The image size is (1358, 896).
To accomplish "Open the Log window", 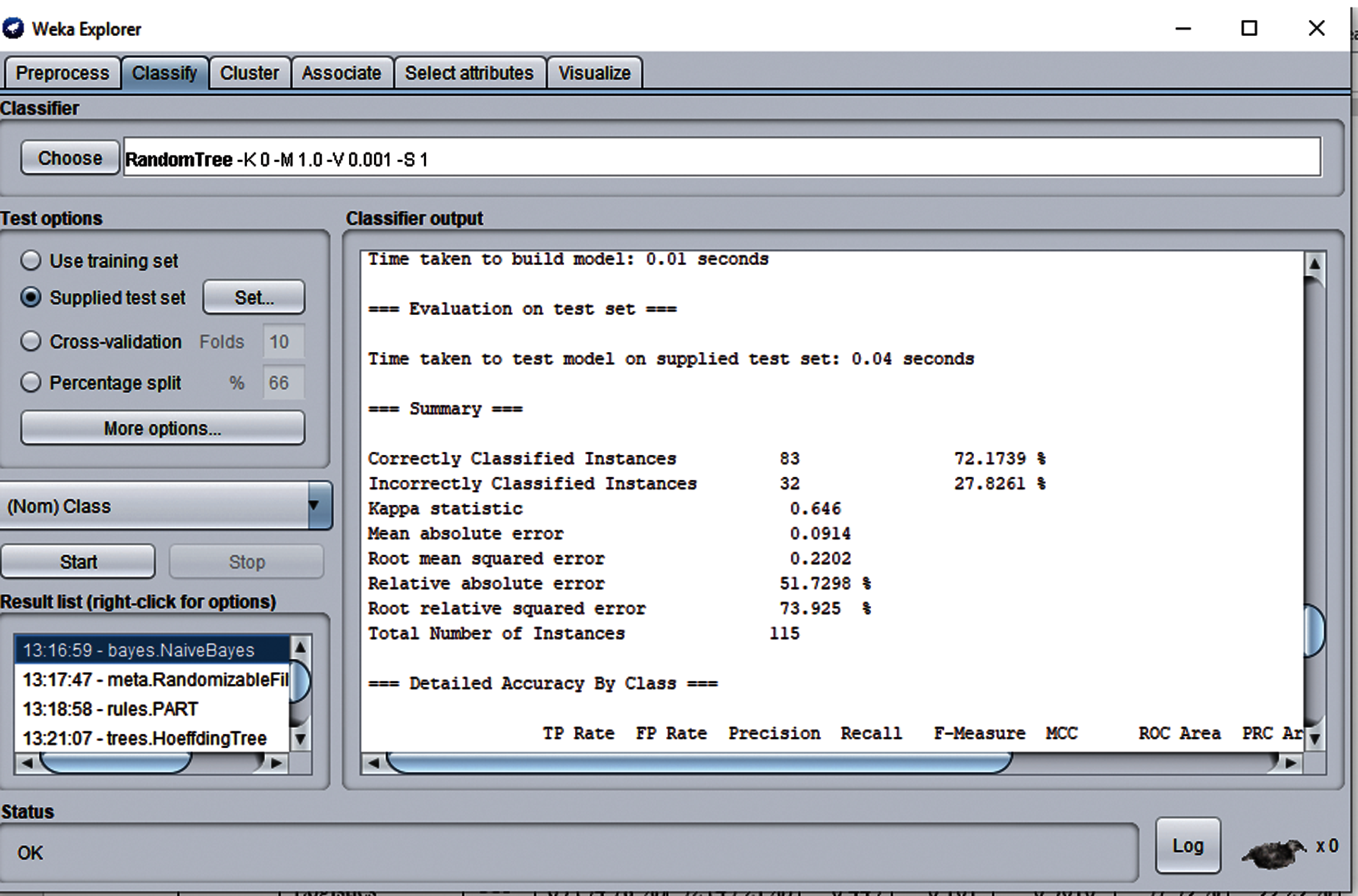I will 1187,846.
